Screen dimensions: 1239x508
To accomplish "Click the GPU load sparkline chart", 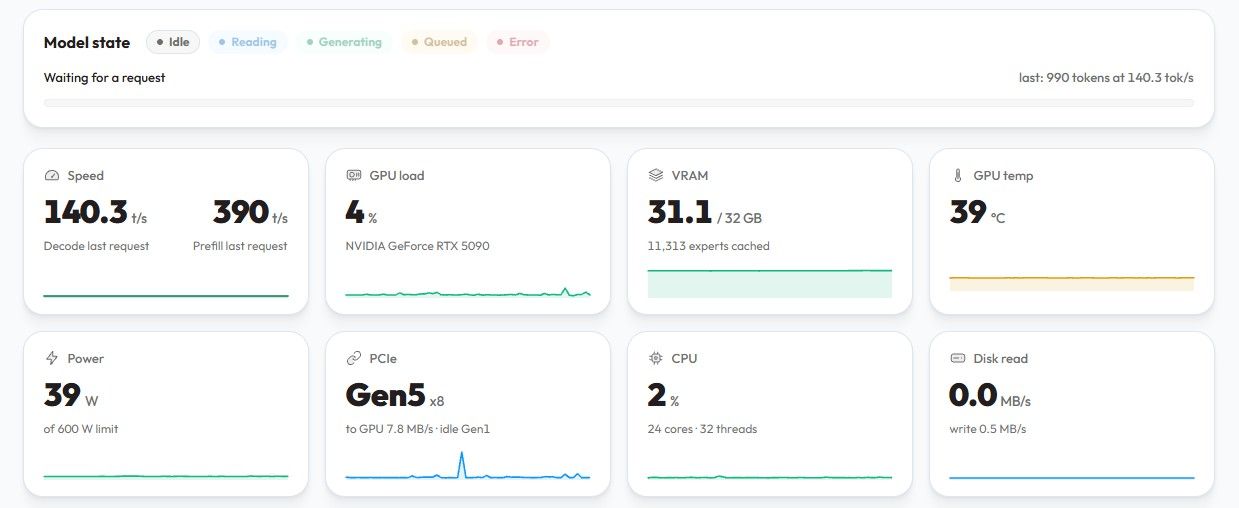I will [468, 292].
